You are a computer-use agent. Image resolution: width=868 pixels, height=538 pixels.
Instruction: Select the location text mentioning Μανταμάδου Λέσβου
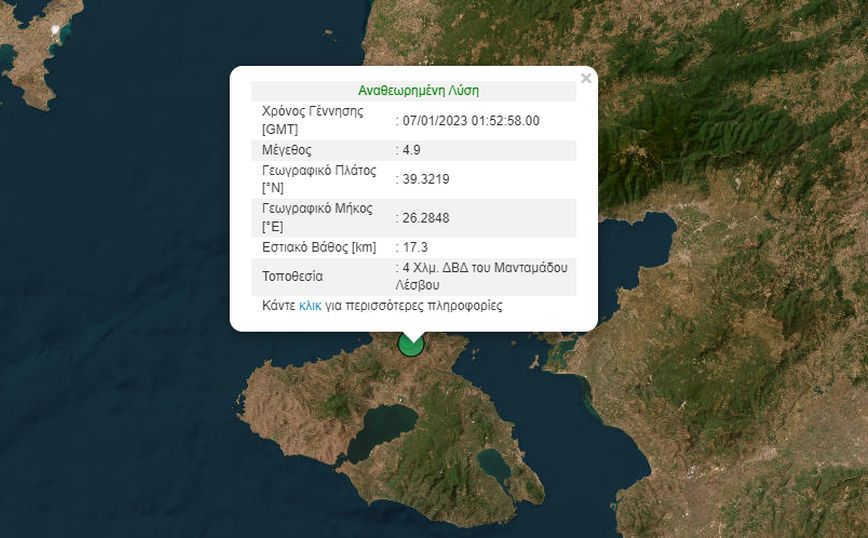485,276
